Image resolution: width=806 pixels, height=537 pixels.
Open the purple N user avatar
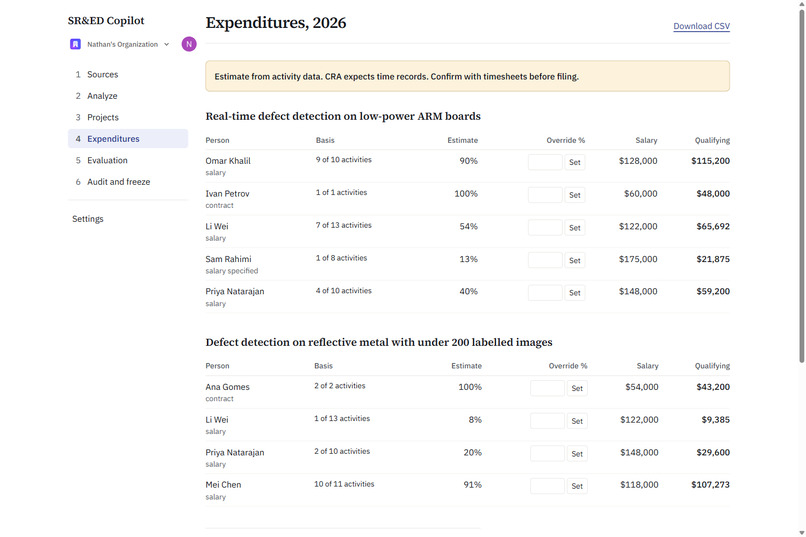(x=189, y=44)
